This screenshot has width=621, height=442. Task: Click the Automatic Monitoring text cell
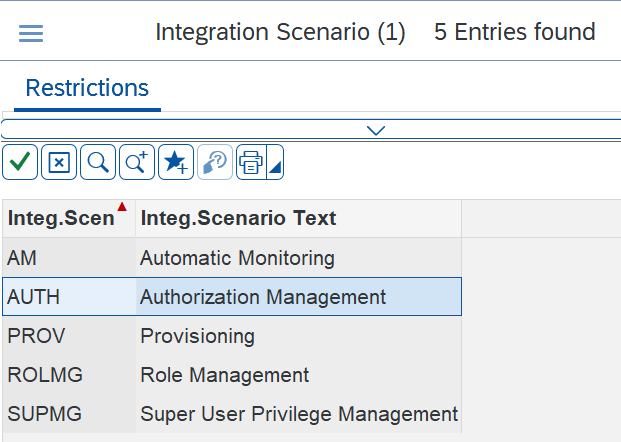coord(237,258)
